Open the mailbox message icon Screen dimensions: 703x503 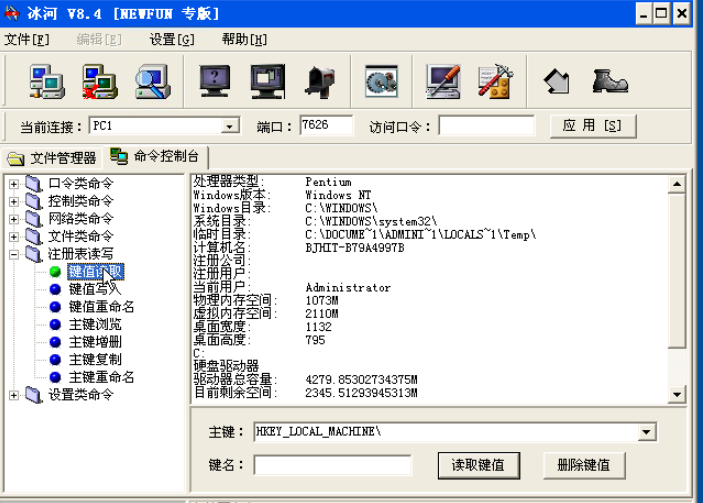(x=321, y=82)
